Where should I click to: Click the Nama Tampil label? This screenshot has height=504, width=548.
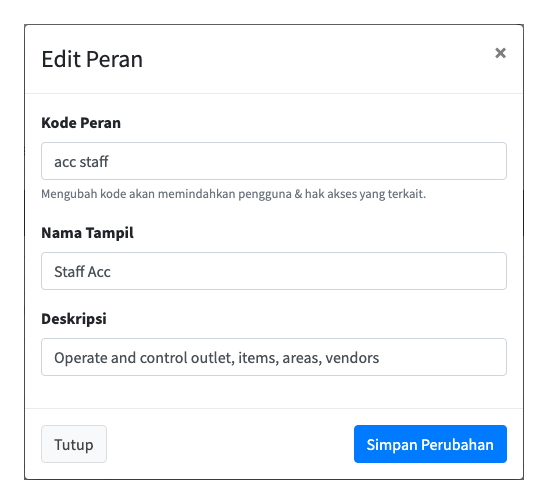click(87, 233)
